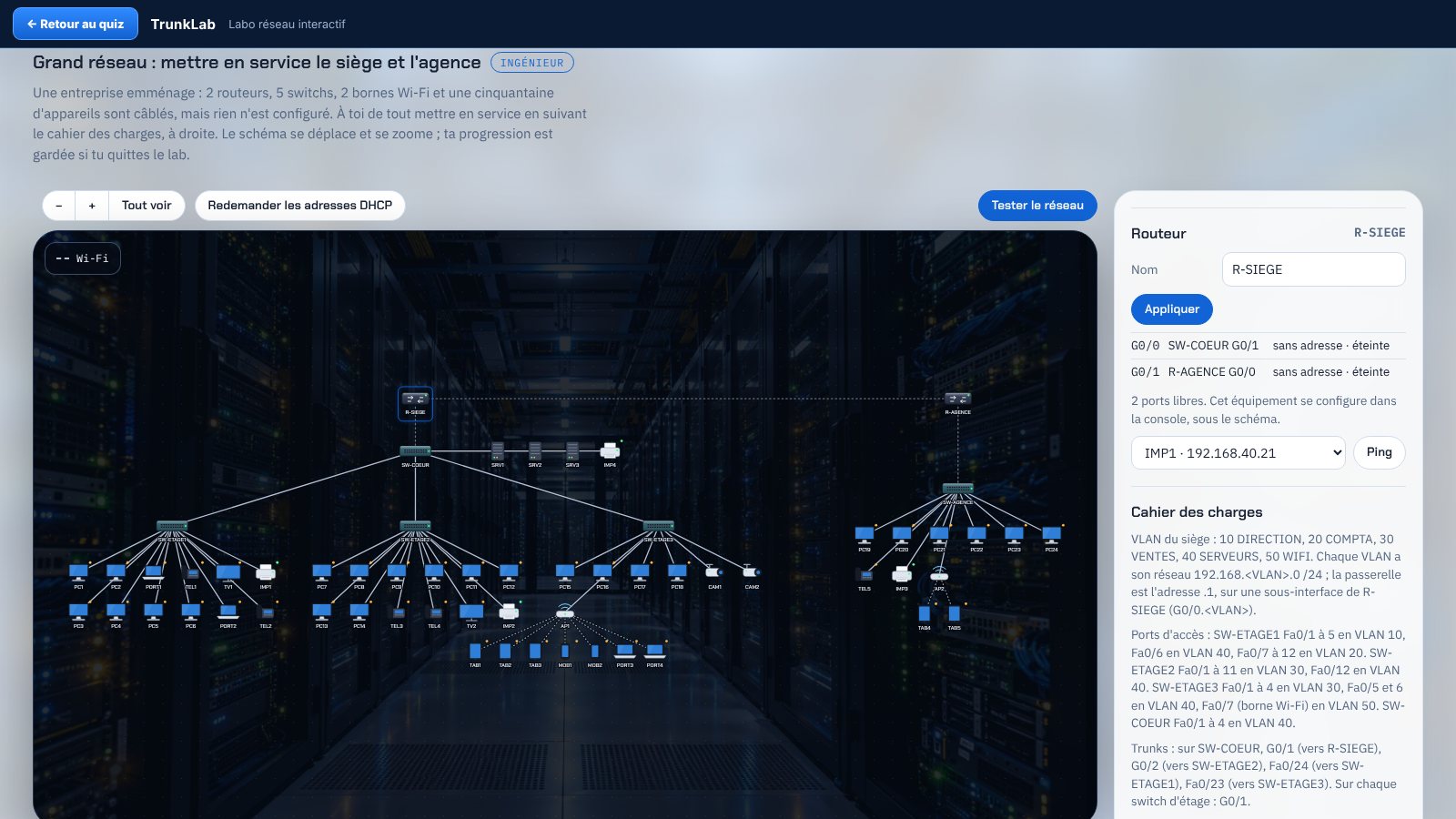Click the PORT1 laptop icon
1456x819 pixels.
(x=153, y=572)
